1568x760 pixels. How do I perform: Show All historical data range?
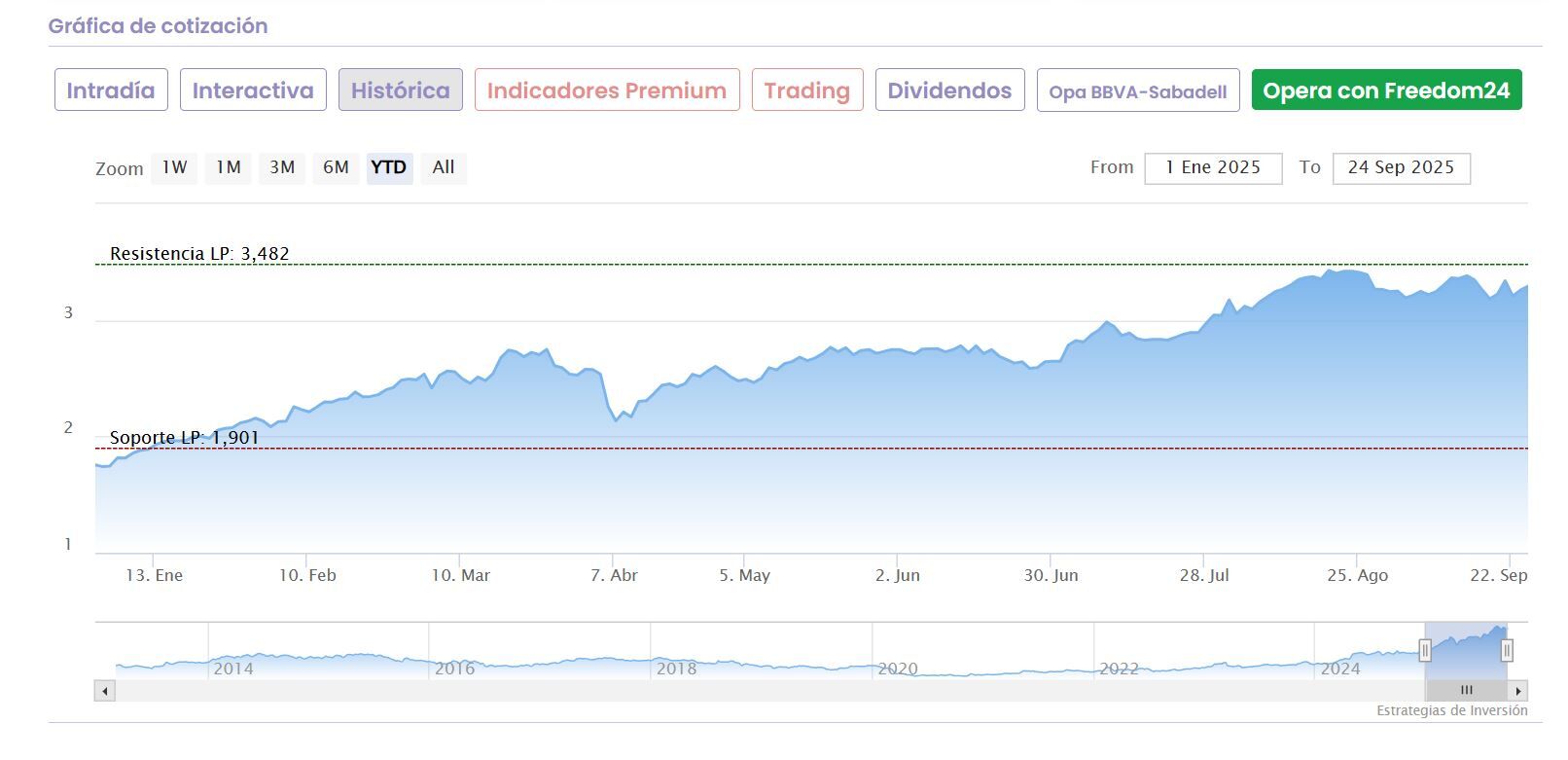coord(444,167)
